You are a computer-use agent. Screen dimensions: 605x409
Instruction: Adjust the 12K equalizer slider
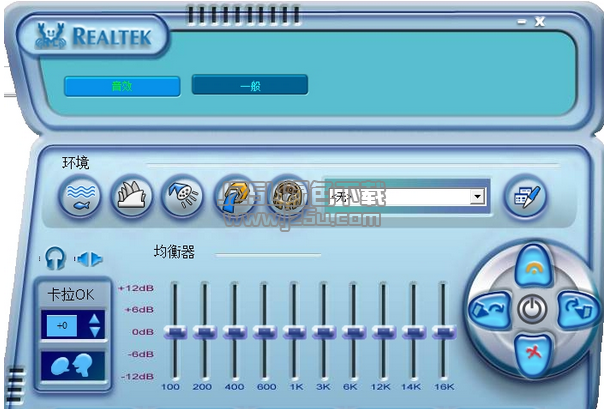384,332
